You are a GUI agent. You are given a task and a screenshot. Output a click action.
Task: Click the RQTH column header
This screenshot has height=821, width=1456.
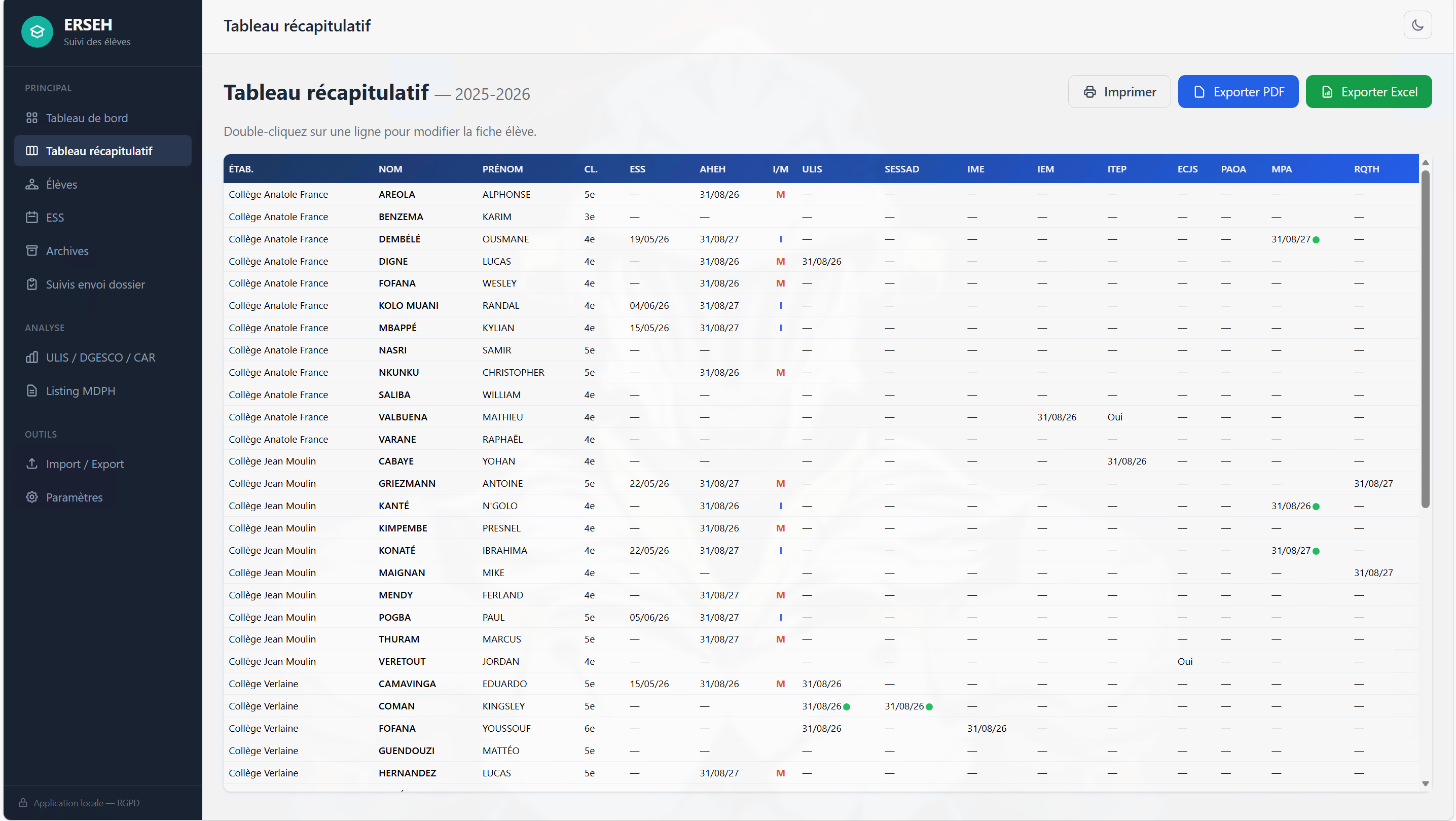point(1366,169)
